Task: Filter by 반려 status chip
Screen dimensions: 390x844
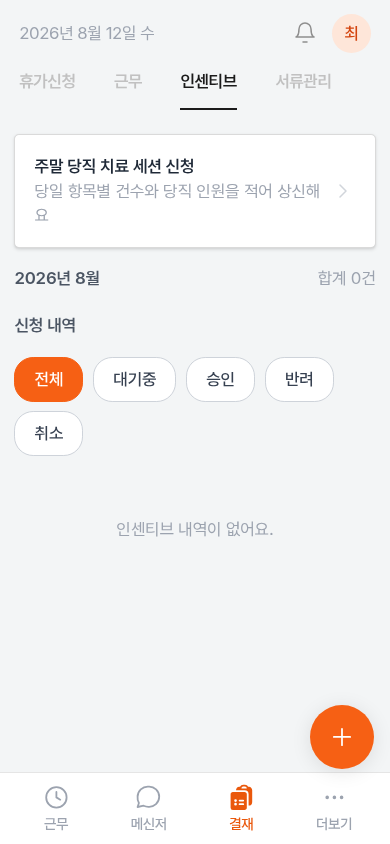Action: pyautogui.click(x=300, y=379)
